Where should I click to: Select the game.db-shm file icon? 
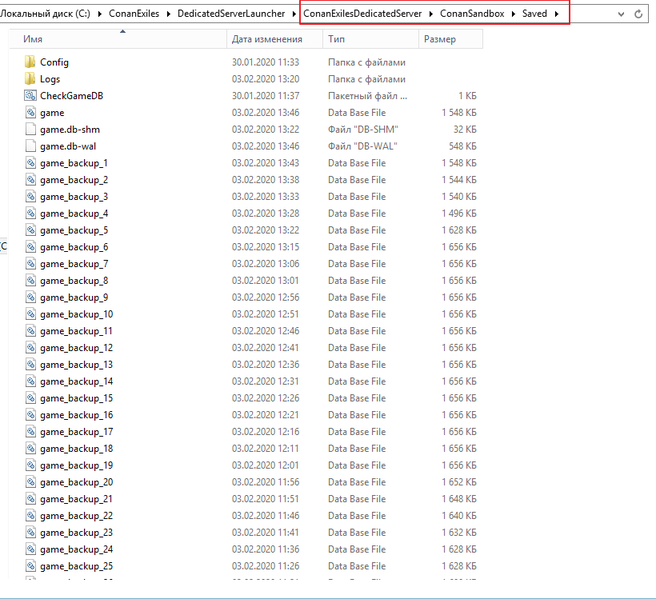click(31, 129)
